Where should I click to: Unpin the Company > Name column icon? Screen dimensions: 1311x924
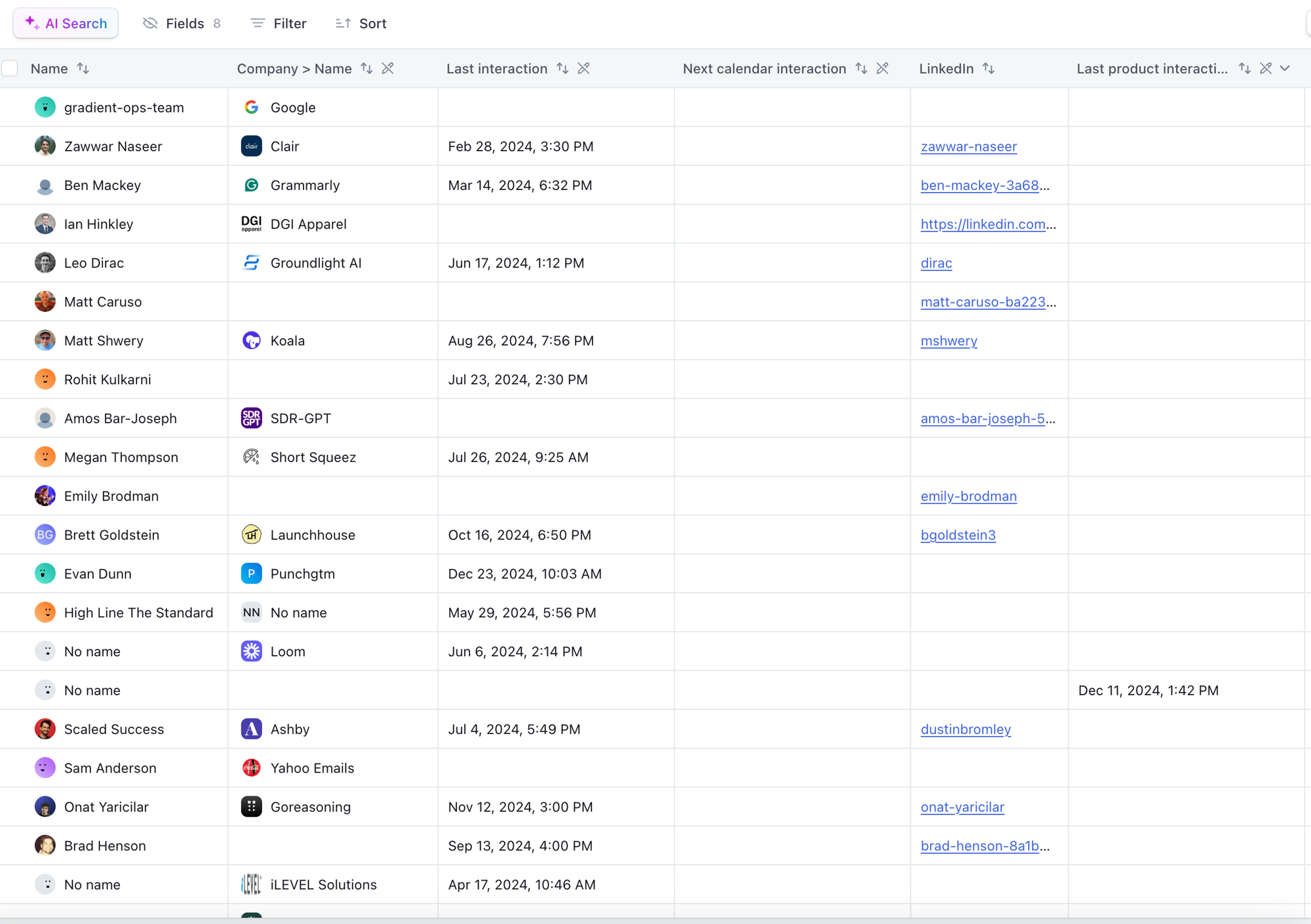388,68
